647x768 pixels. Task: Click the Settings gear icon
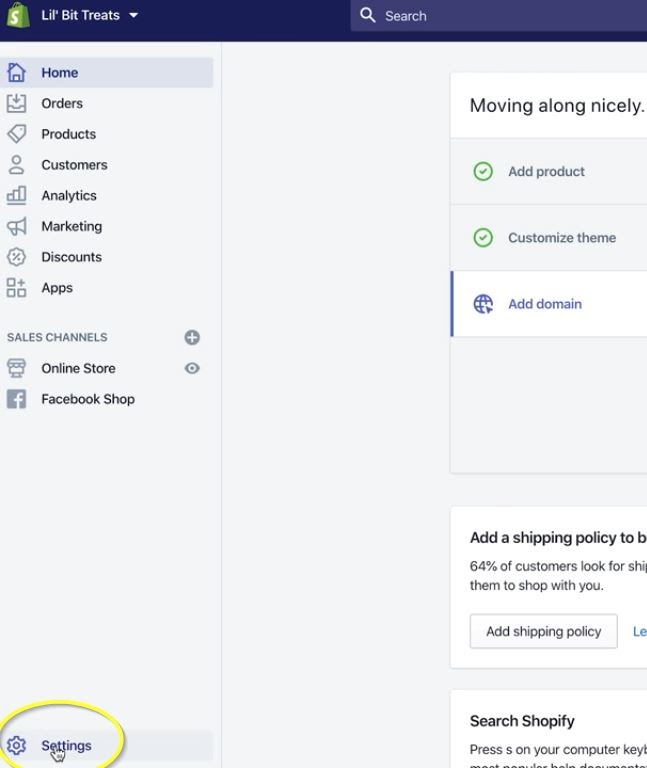pos(16,745)
